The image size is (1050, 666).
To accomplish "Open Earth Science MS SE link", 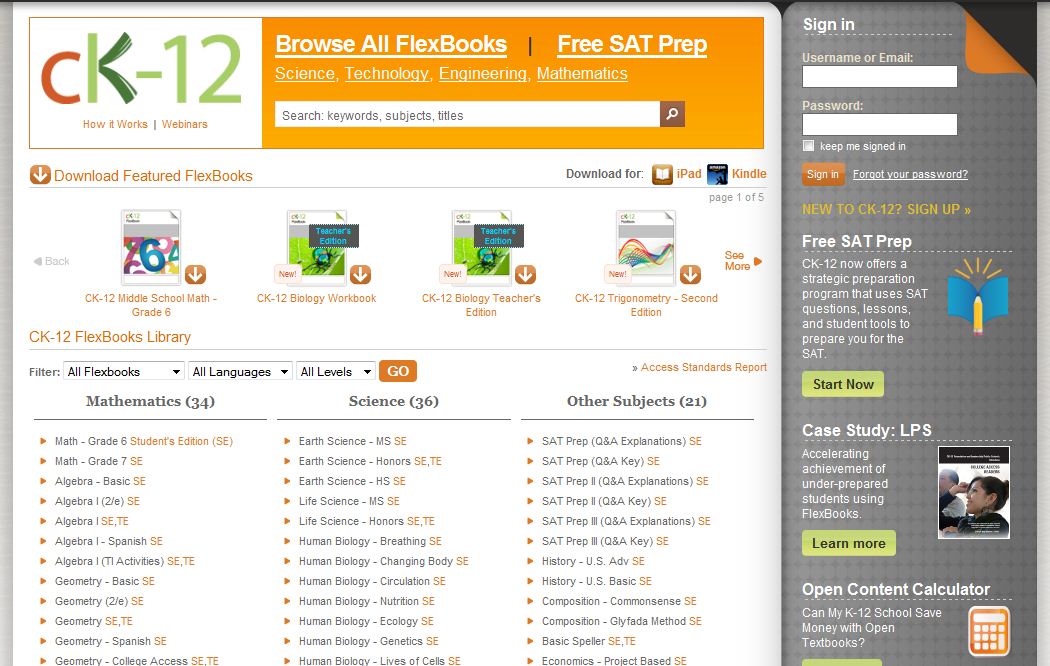I will click(353, 441).
